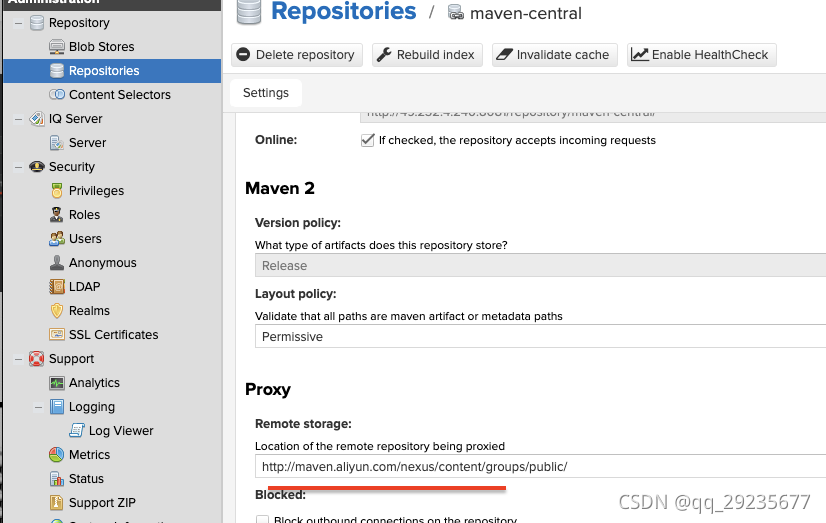Open Realms under Security
The width and height of the screenshot is (826, 523).
[x=90, y=311]
